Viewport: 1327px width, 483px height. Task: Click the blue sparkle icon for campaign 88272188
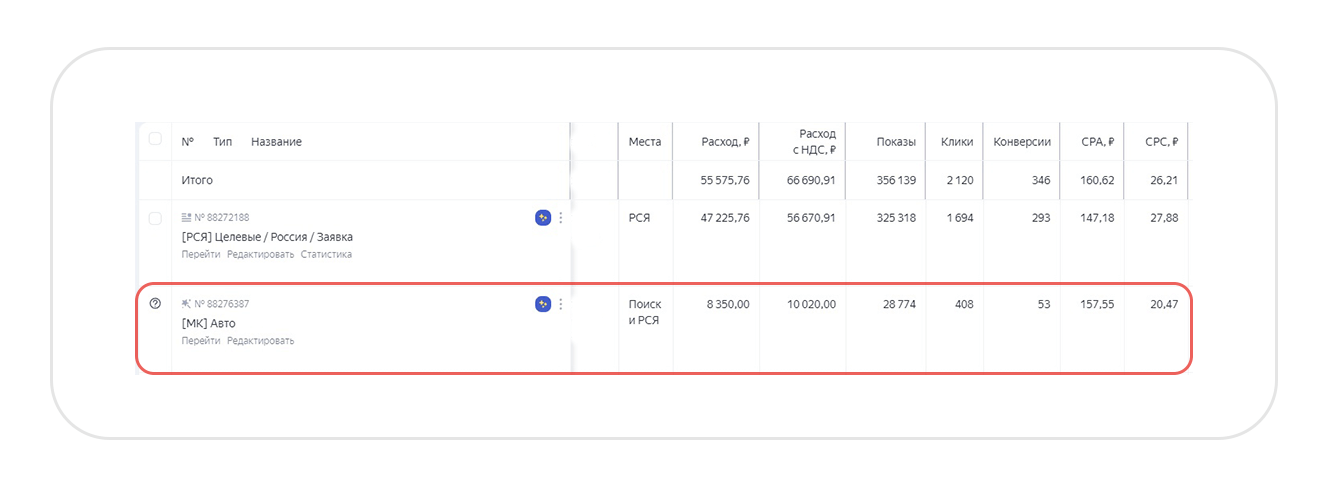[543, 218]
